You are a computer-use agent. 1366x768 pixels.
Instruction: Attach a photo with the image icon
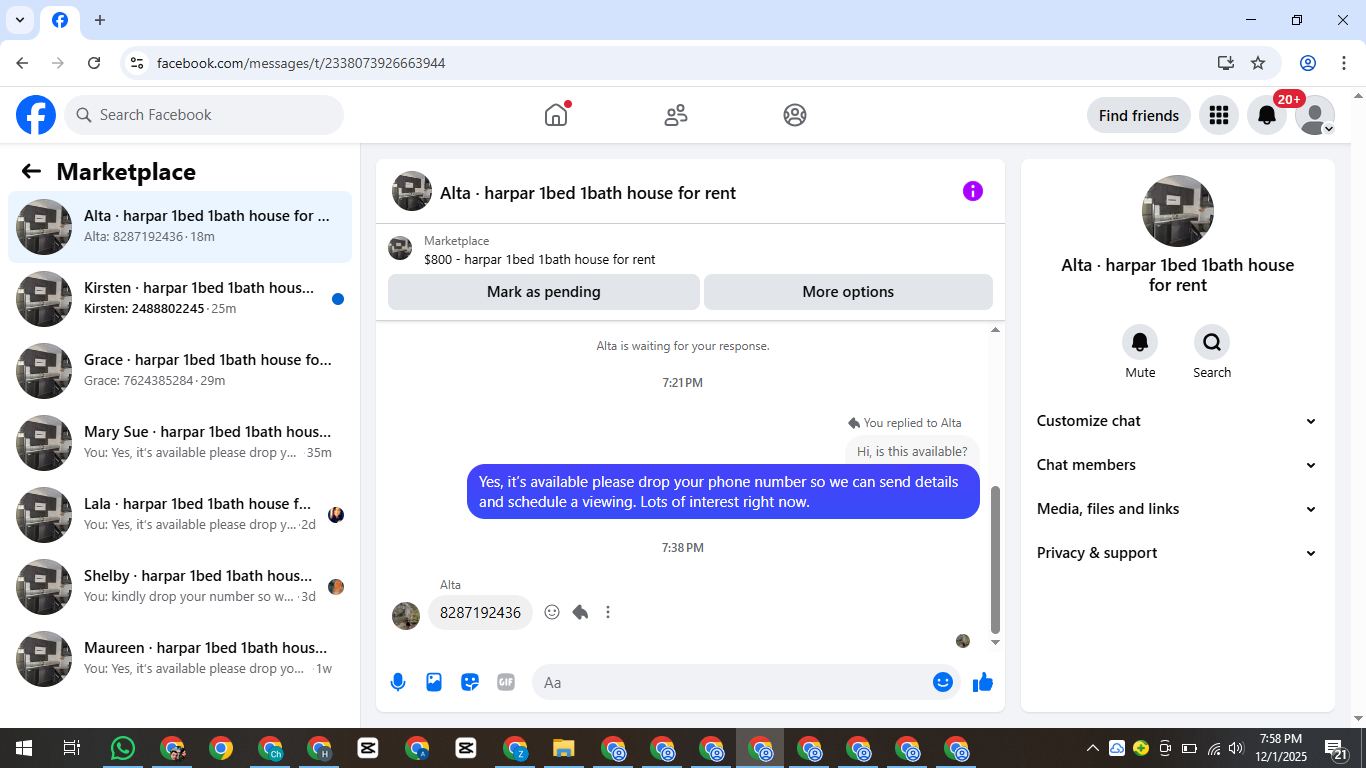(x=434, y=682)
